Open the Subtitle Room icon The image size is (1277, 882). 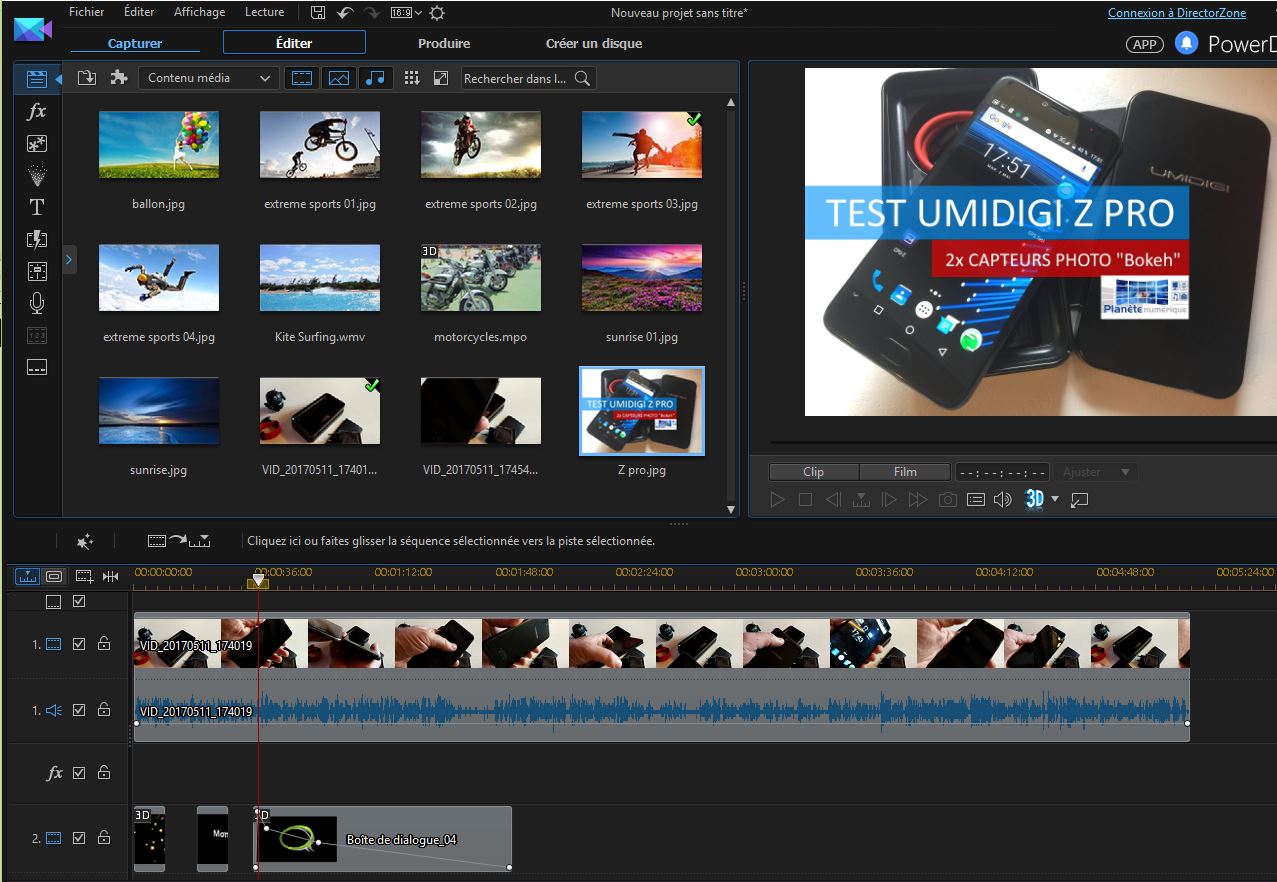[x=37, y=367]
